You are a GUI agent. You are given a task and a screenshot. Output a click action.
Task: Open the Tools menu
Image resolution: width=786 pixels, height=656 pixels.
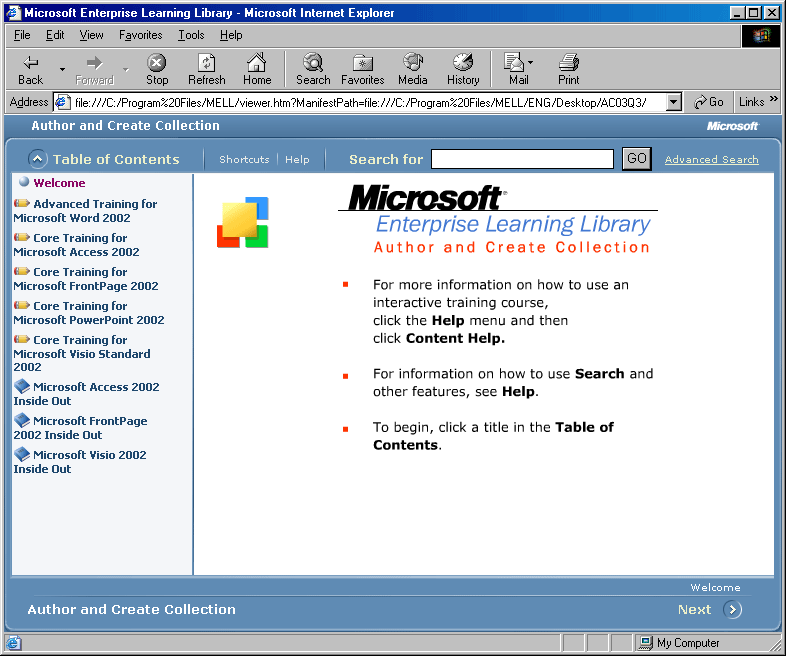click(191, 35)
